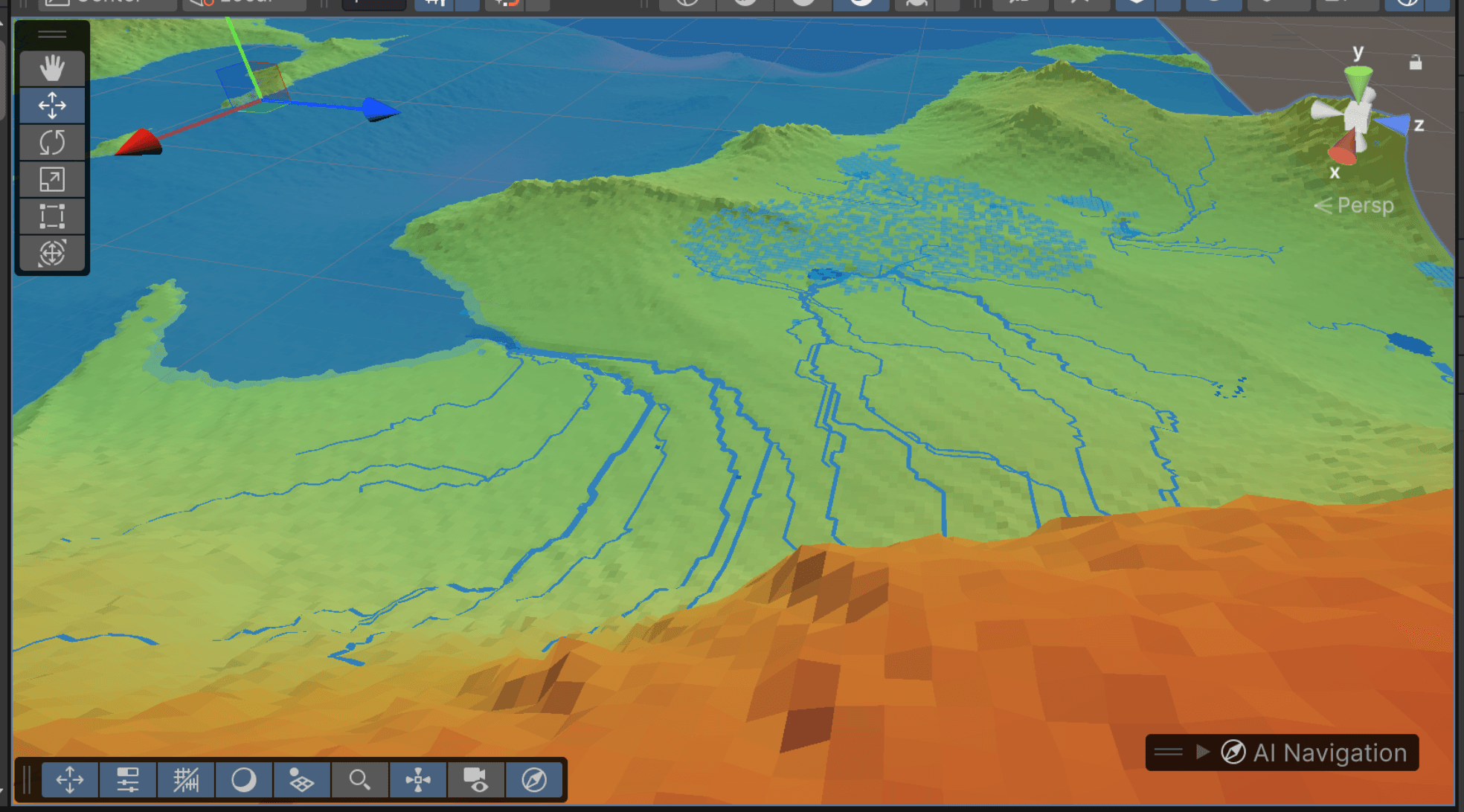The height and width of the screenshot is (812, 1464).
Task: Toggle grid visibility in the scene toolbar
Action: pos(186,780)
